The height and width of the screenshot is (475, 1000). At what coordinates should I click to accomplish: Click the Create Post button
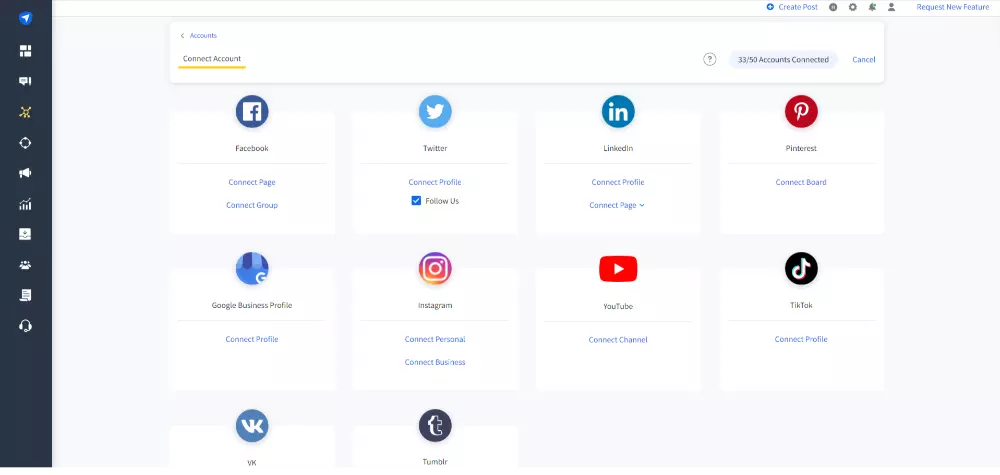coord(792,7)
